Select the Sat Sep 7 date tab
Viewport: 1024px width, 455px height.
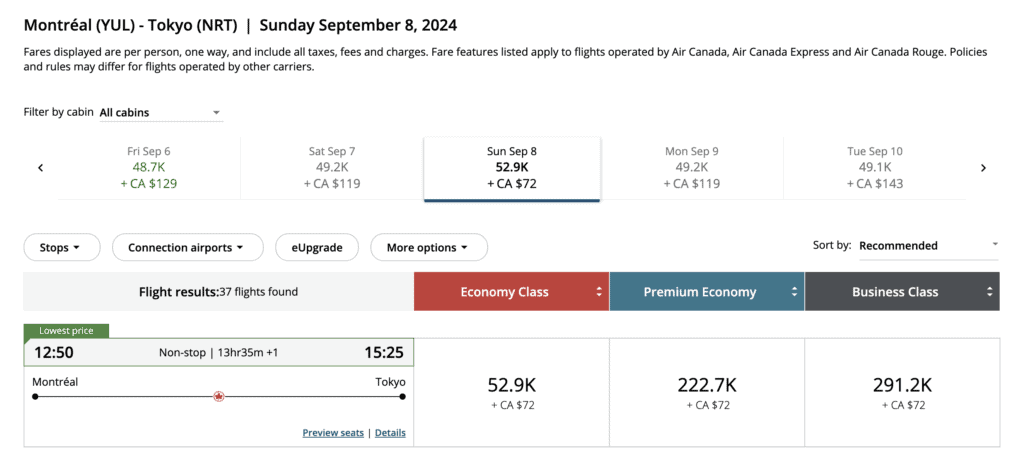[332, 167]
